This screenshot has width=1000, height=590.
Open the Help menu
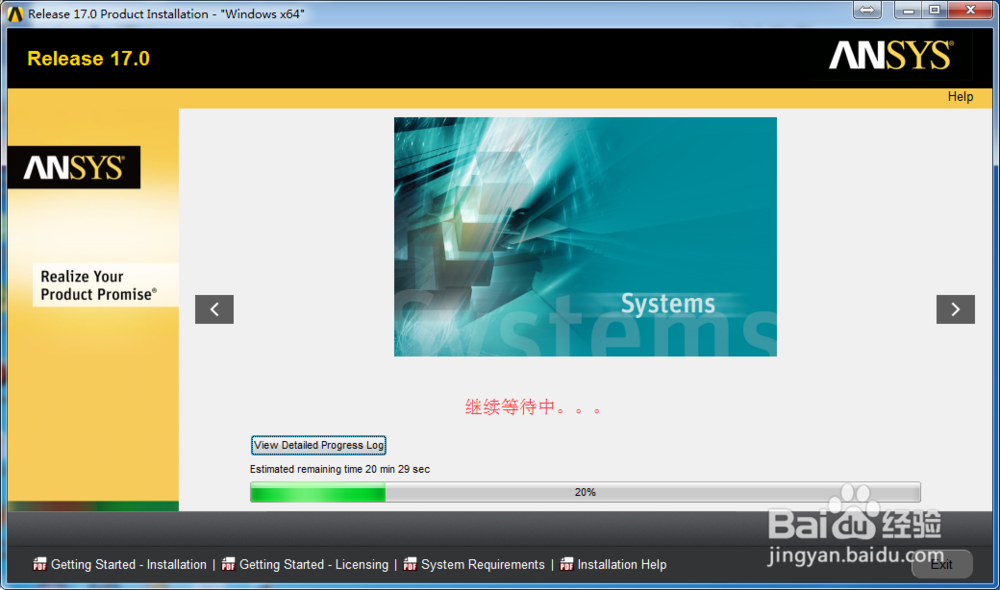coord(960,96)
